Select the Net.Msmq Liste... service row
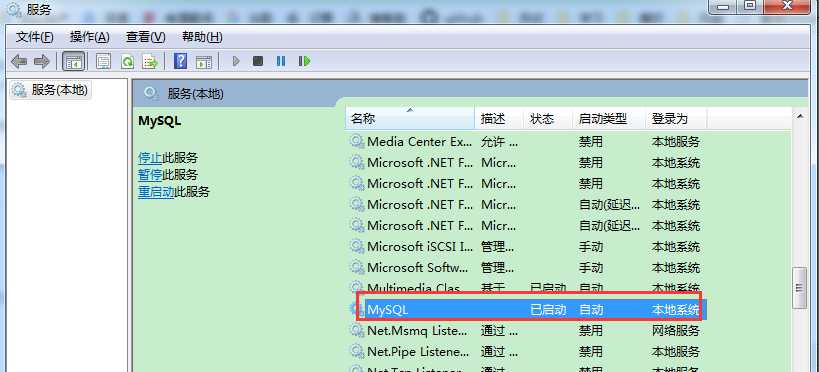The width and height of the screenshot is (819, 372). [525, 330]
